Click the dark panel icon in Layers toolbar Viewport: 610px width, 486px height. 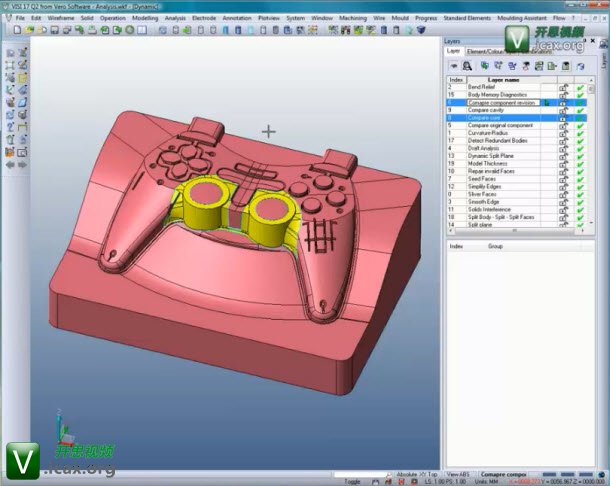click(566, 66)
